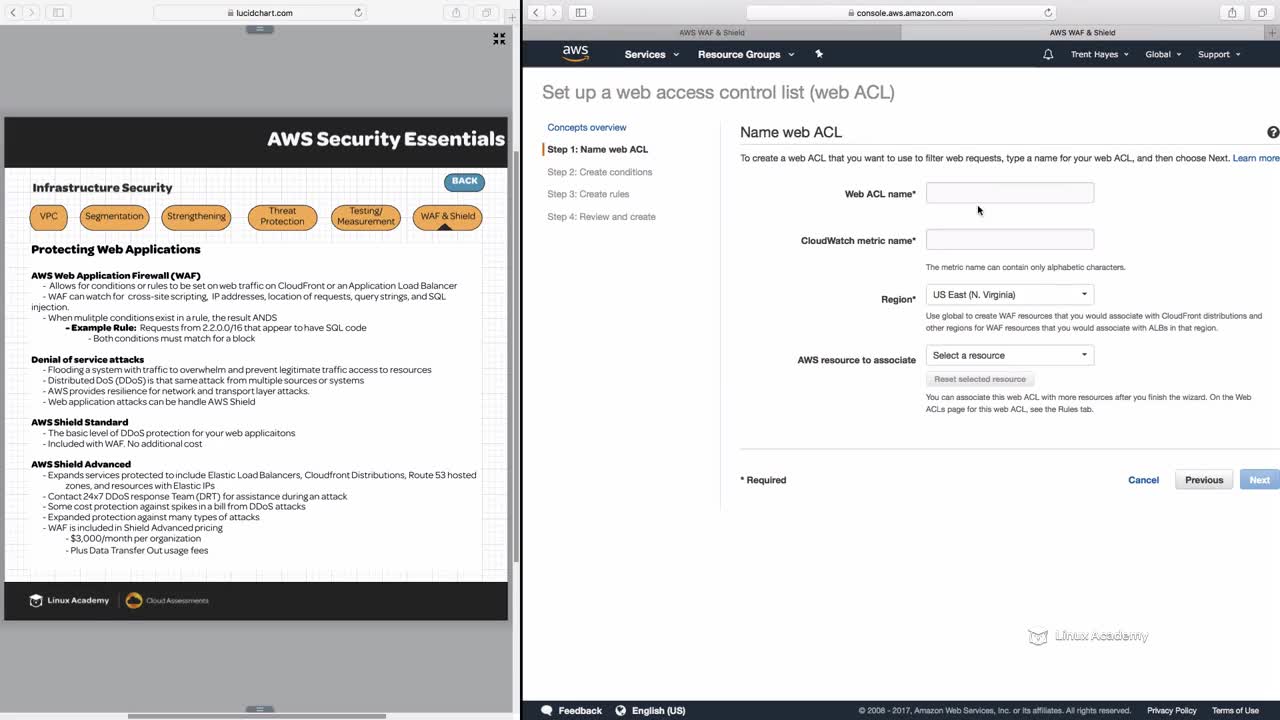Click the share icon in right browser toolbar
This screenshot has width=1280, height=720.
pos(1232,12)
